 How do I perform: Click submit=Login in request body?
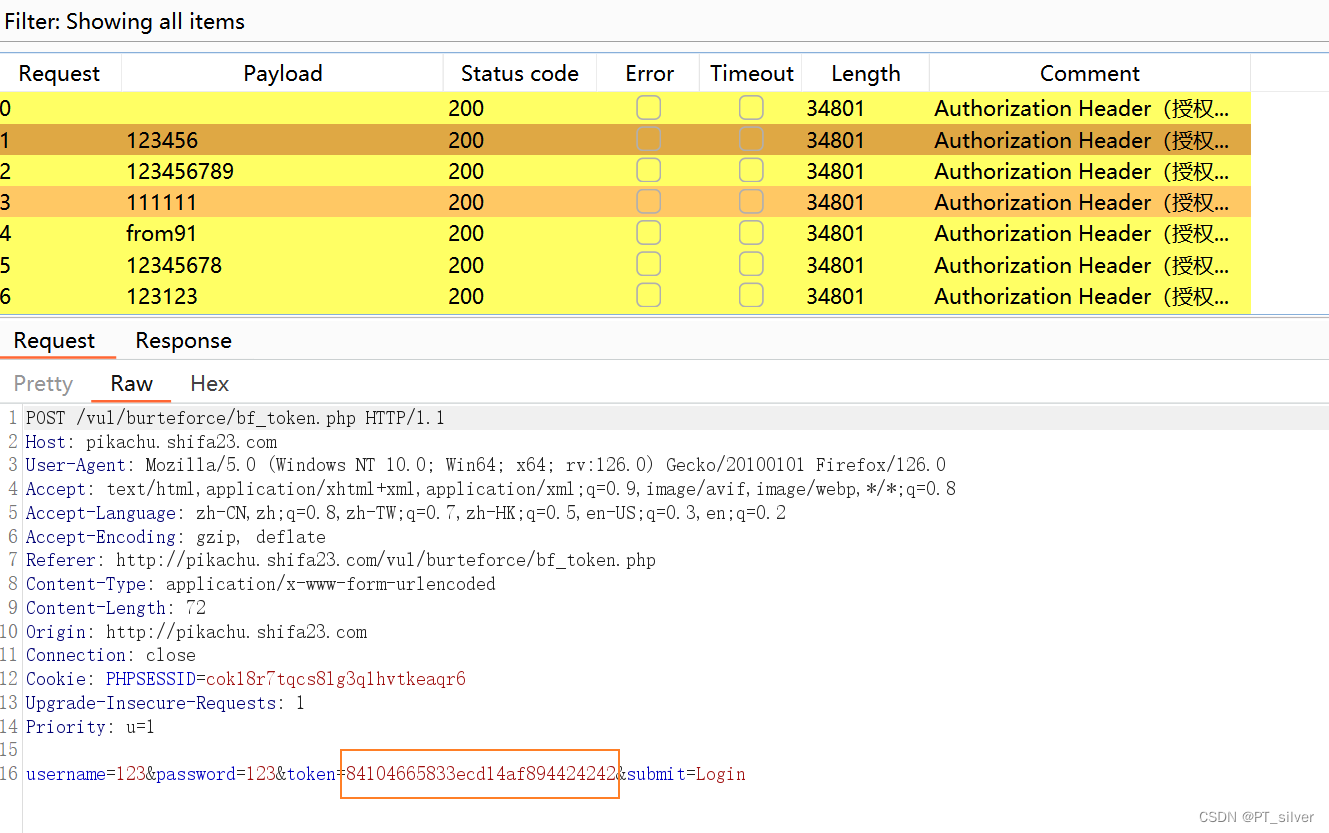[686, 774]
